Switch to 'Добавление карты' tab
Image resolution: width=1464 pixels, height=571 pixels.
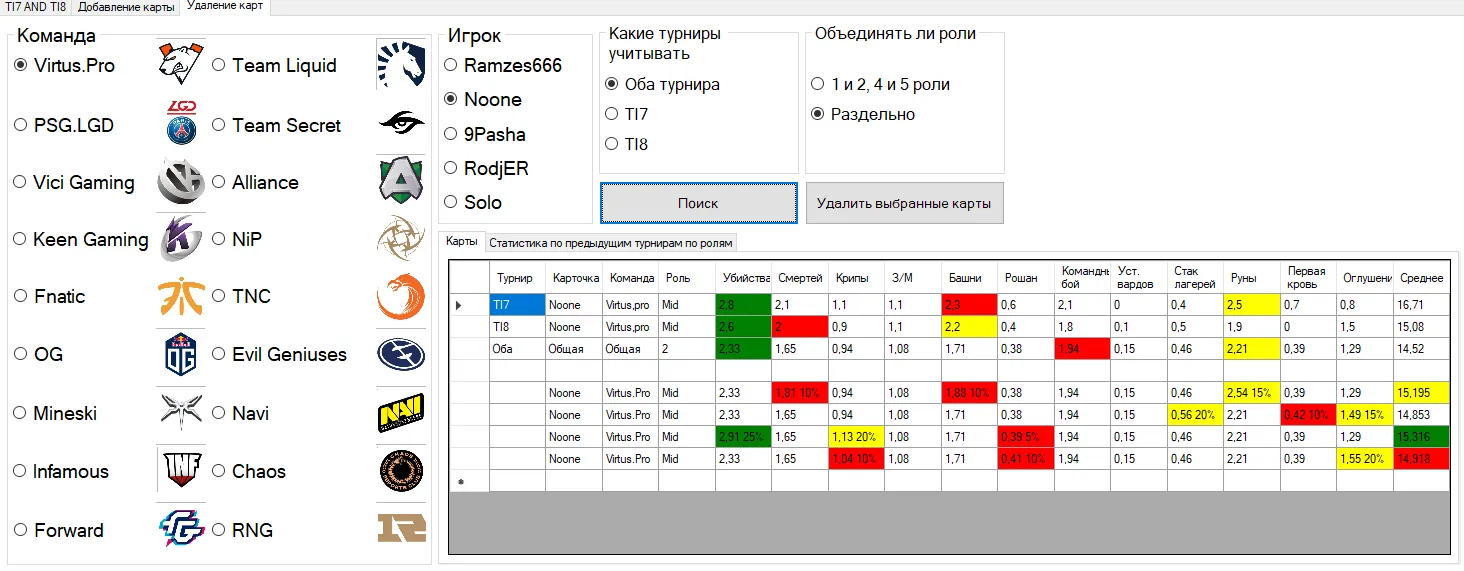point(126,7)
